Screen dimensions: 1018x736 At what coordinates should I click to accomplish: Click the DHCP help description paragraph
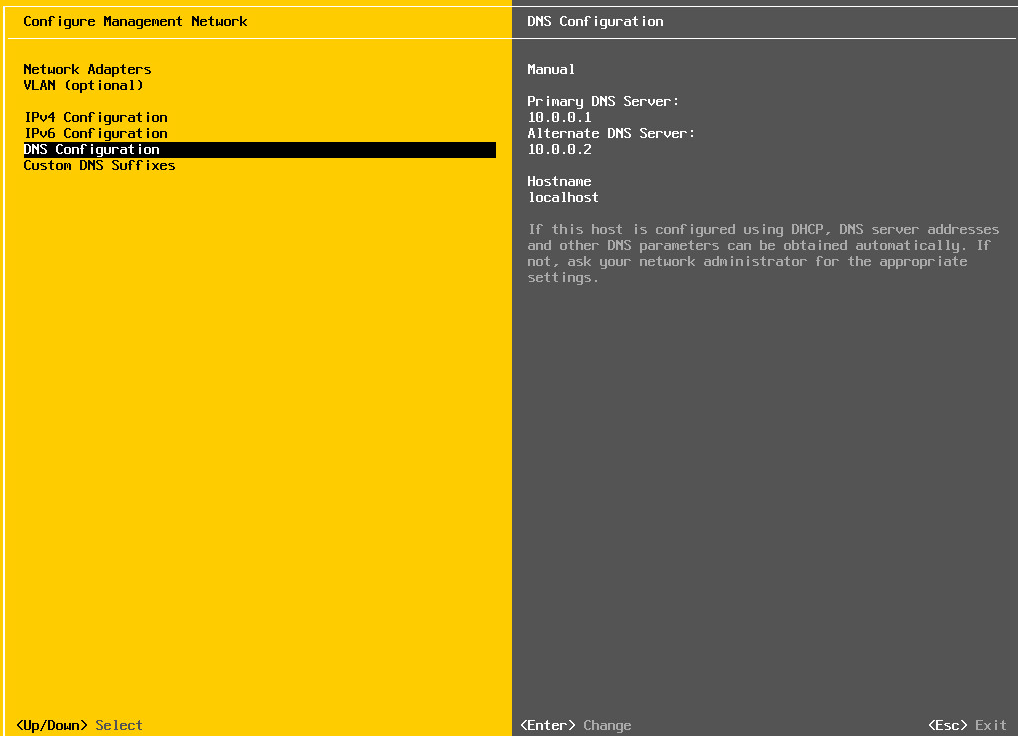tap(763, 254)
